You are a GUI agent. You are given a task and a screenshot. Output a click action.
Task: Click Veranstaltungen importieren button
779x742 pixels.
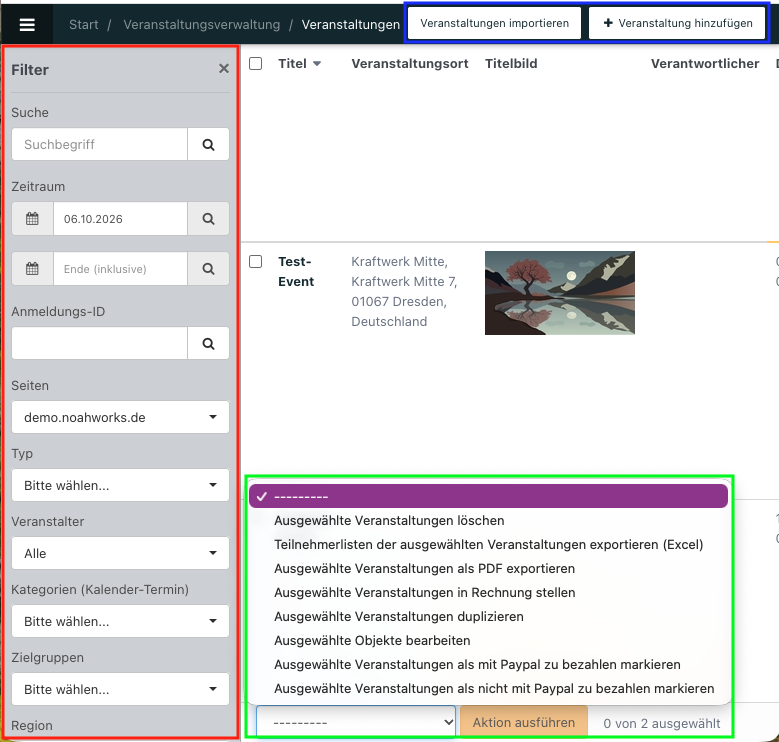click(494, 23)
